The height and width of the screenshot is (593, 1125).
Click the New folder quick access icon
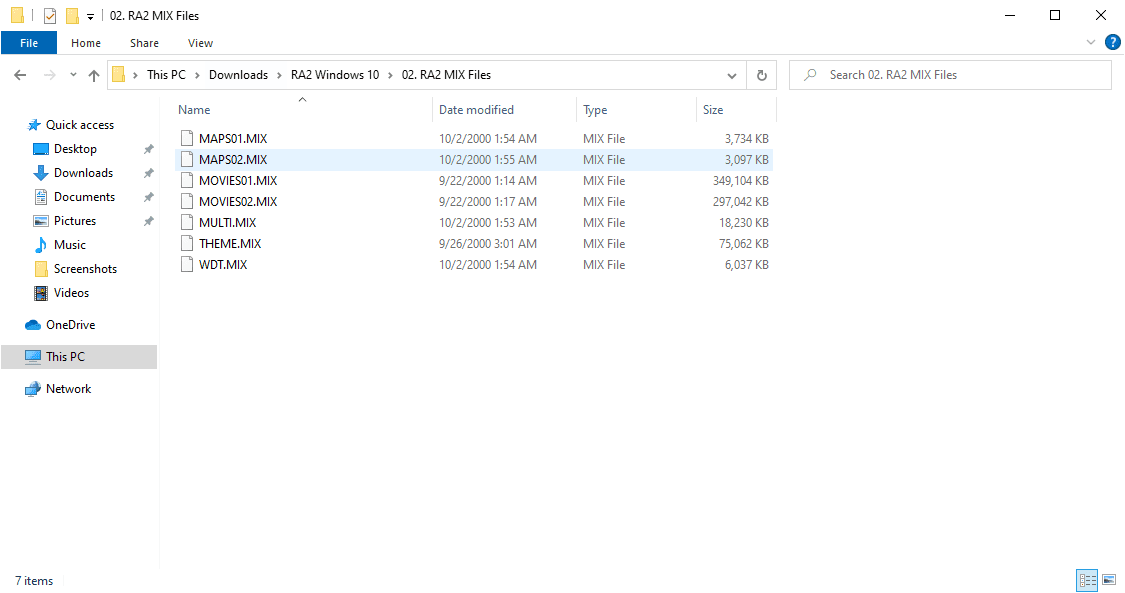click(72, 15)
